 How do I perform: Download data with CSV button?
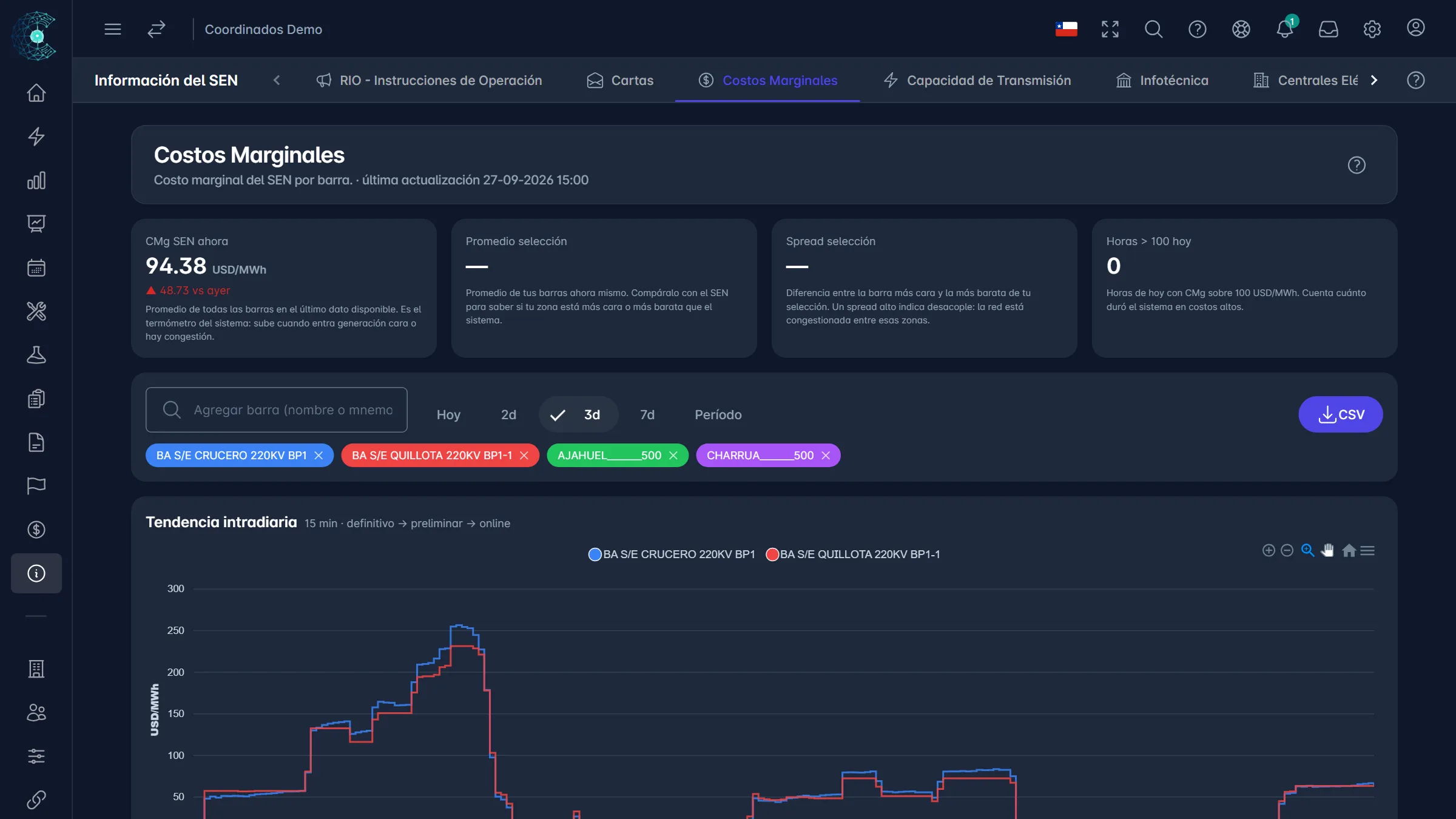pyautogui.click(x=1341, y=414)
